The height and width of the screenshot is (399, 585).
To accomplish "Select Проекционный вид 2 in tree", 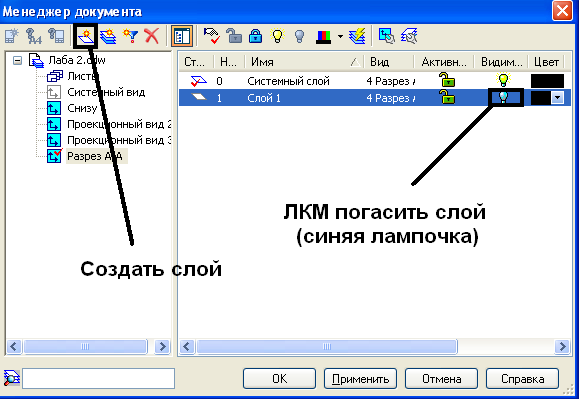I will point(119,124).
